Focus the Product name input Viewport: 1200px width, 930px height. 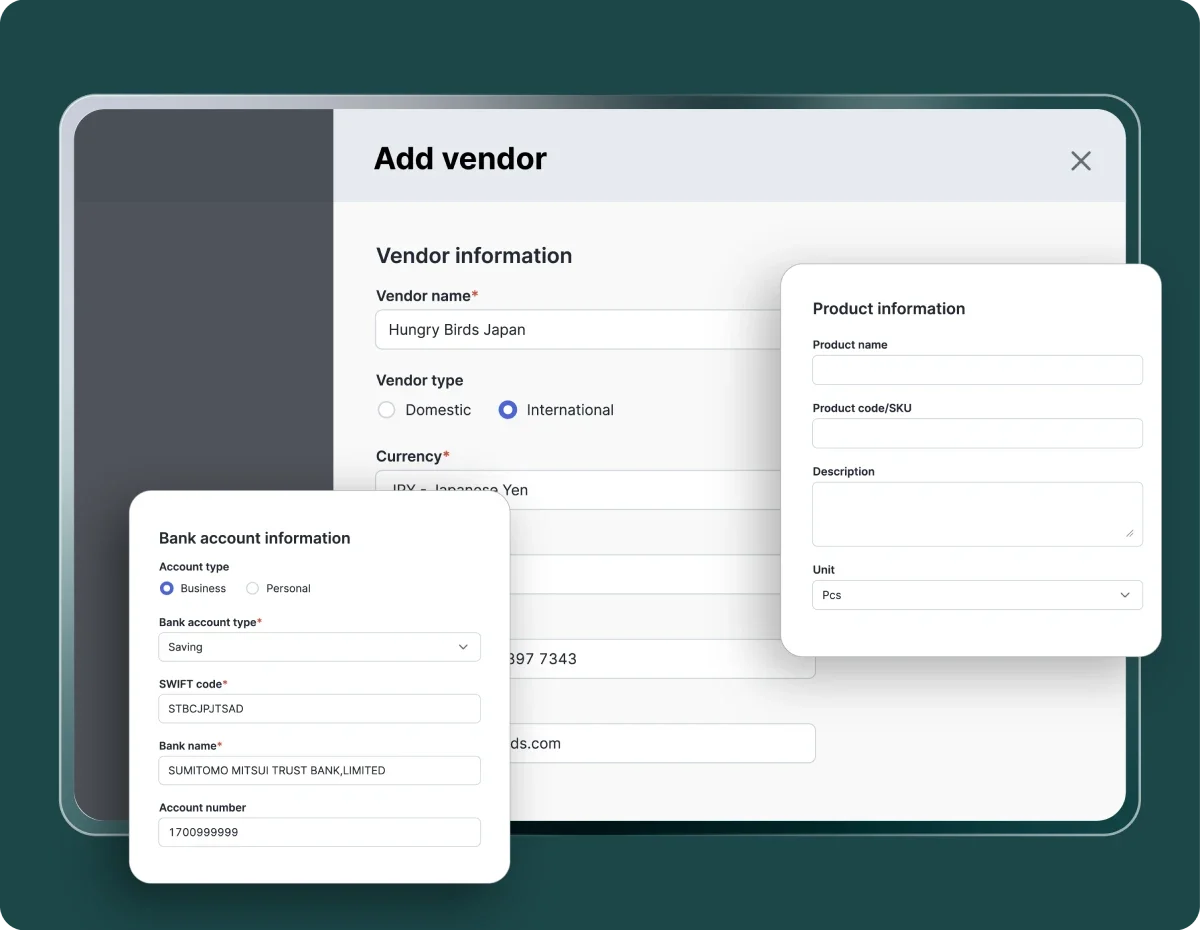coord(976,370)
